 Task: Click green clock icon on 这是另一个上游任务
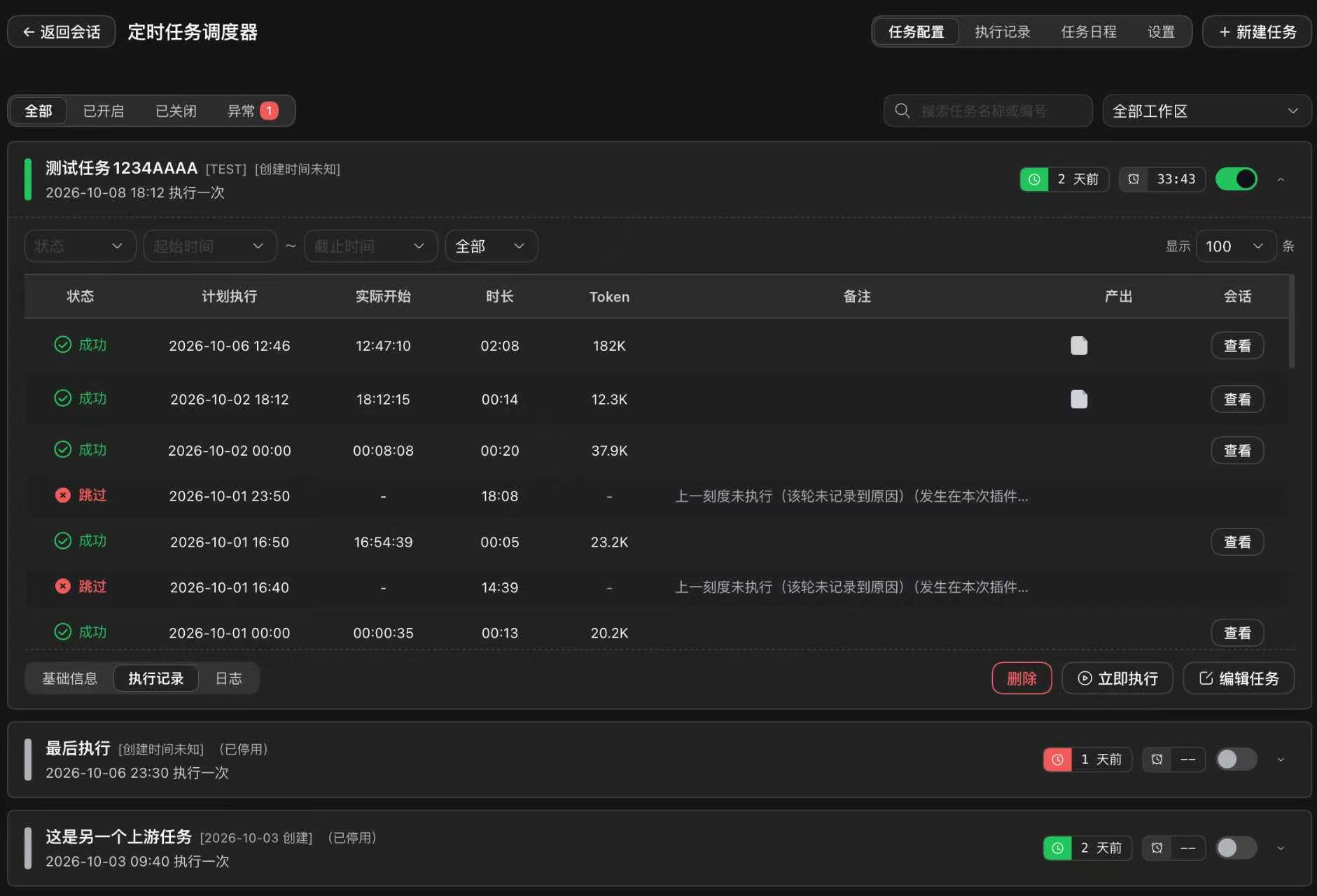pyautogui.click(x=1057, y=848)
